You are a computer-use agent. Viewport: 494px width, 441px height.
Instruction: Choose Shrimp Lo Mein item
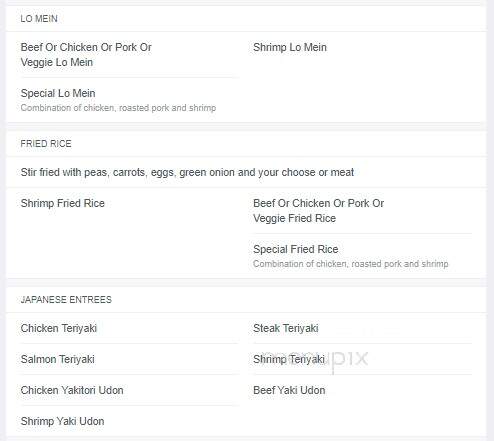[x=290, y=47]
